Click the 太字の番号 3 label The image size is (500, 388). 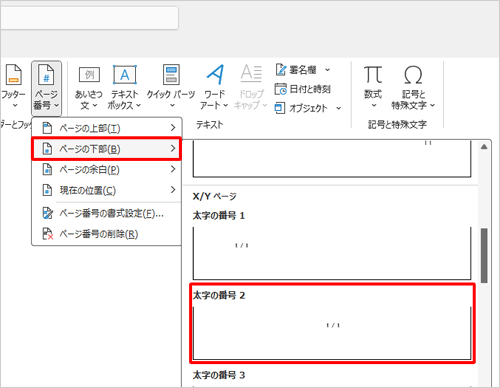point(219,375)
